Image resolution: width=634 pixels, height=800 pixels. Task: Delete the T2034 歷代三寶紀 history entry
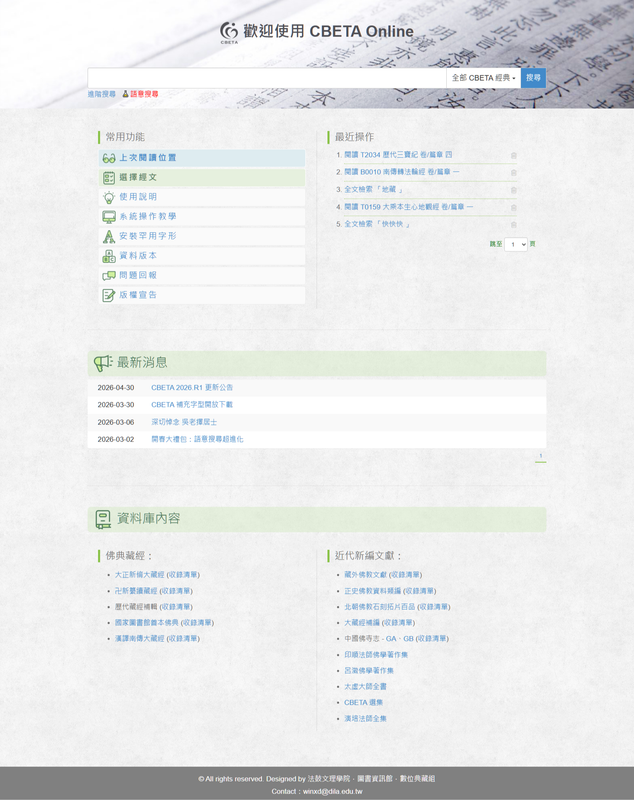pyautogui.click(x=514, y=155)
